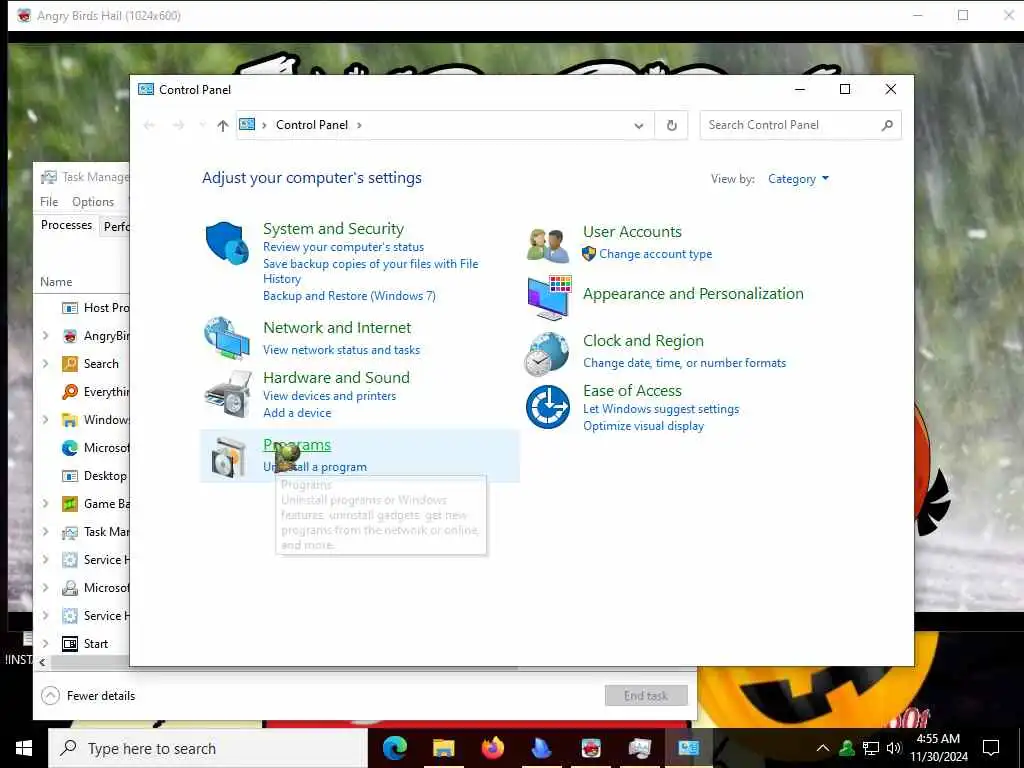Expand the Search process in Task Manager

coord(45,364)
